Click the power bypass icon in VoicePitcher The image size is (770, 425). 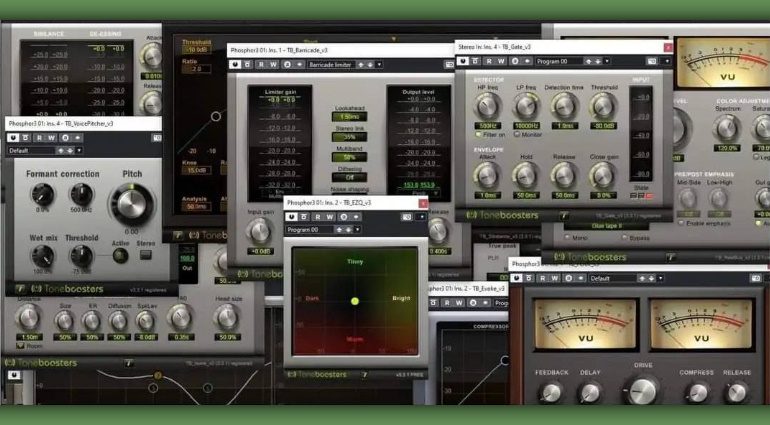(x=13, y=137)
